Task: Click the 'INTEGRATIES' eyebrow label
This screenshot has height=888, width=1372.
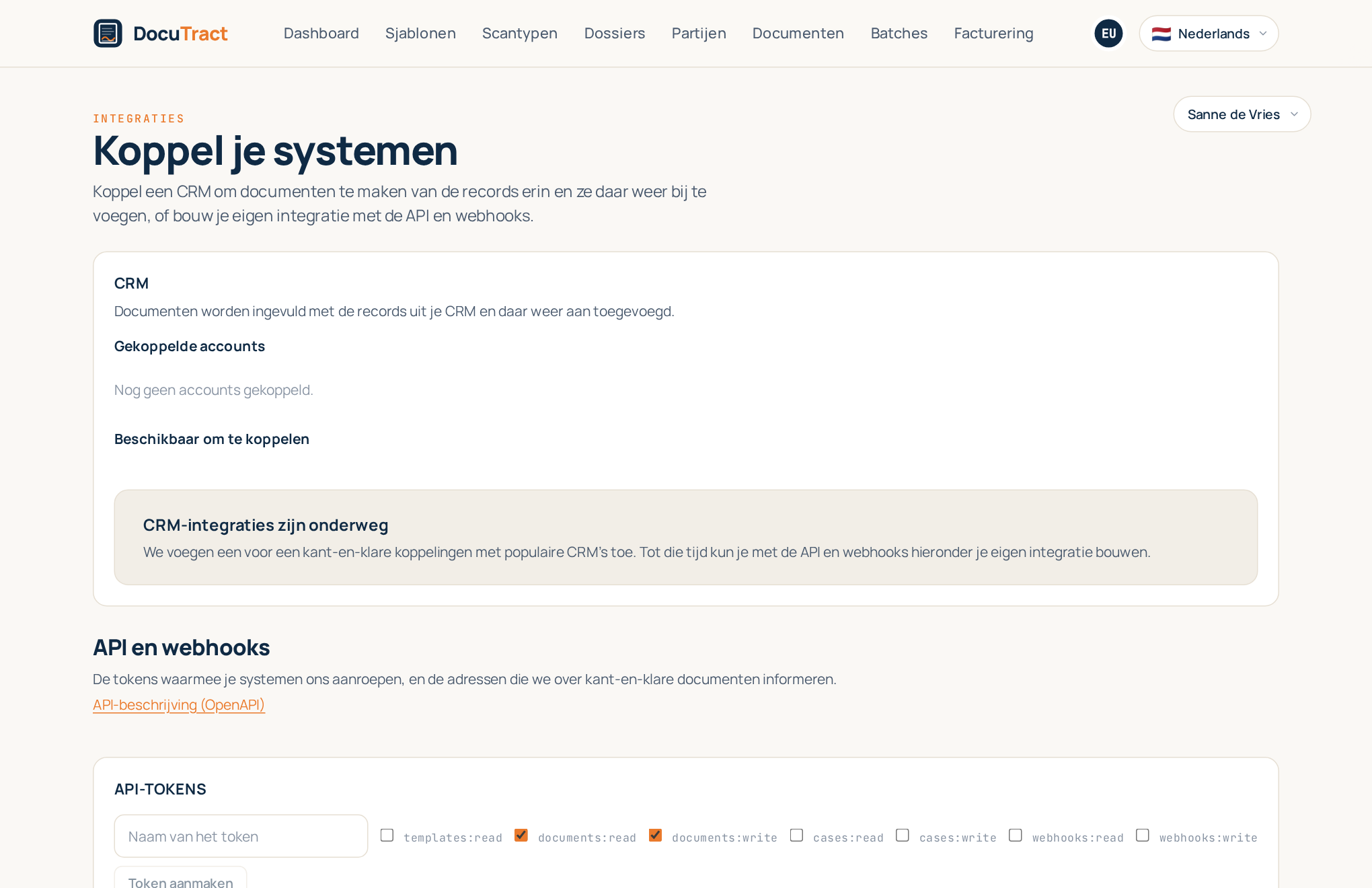Action: [139, 118]
